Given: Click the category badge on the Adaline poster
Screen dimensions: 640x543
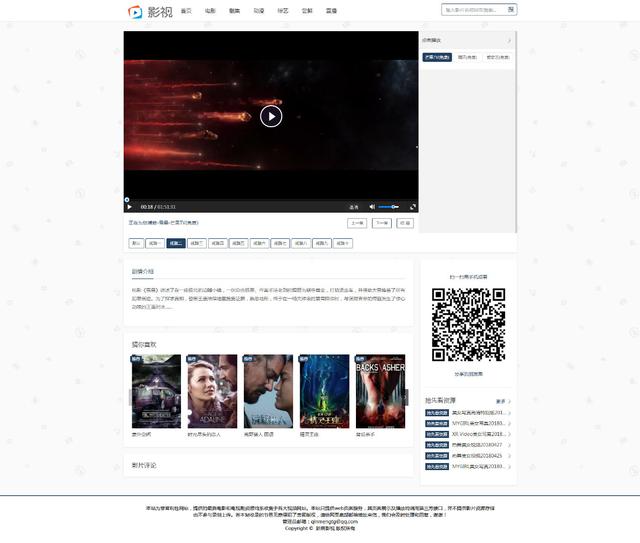Looking at the screenshot, I should click(192, 359).
